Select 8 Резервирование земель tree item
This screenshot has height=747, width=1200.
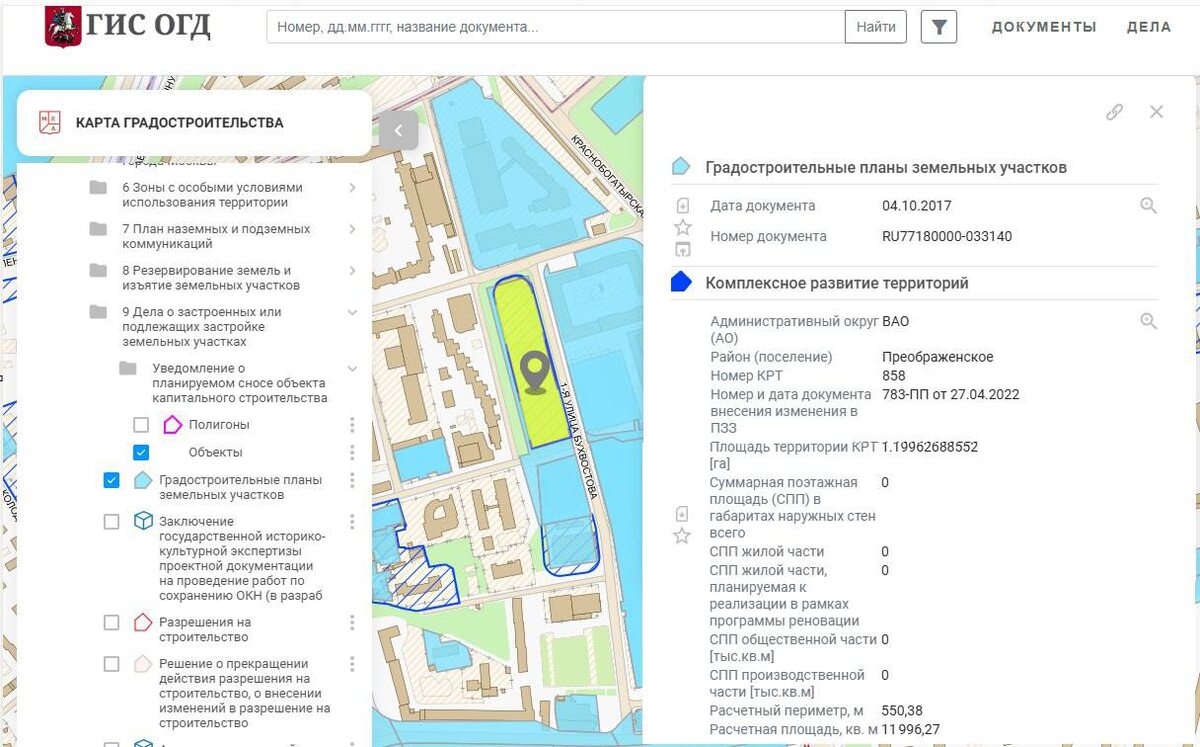pos(211,278)
